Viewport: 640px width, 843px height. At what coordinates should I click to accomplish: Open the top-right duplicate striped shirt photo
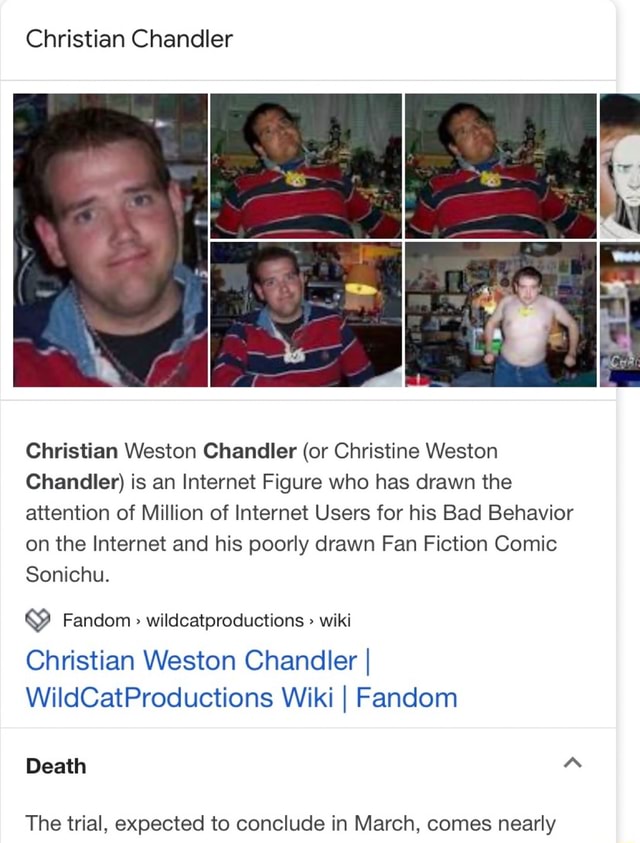pos(501,166)
